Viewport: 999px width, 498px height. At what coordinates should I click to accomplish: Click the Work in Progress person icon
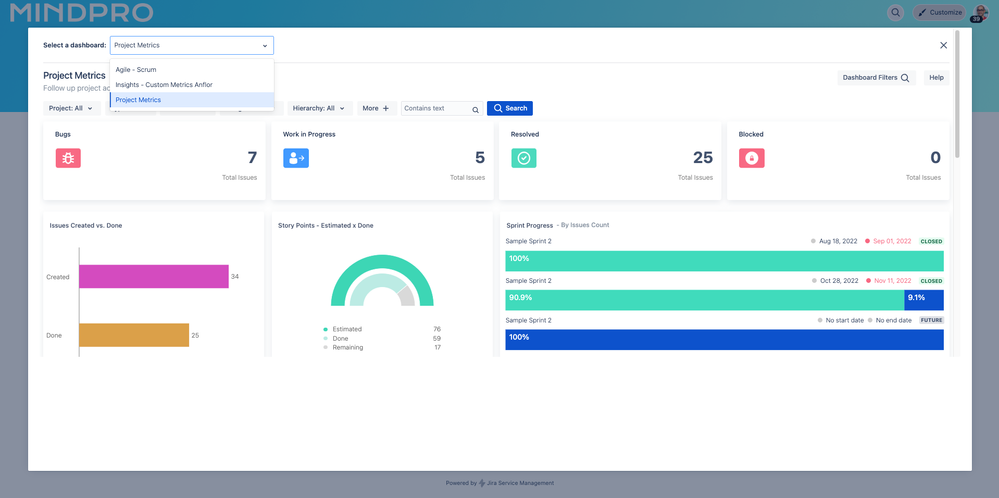[x=296, y=158]
